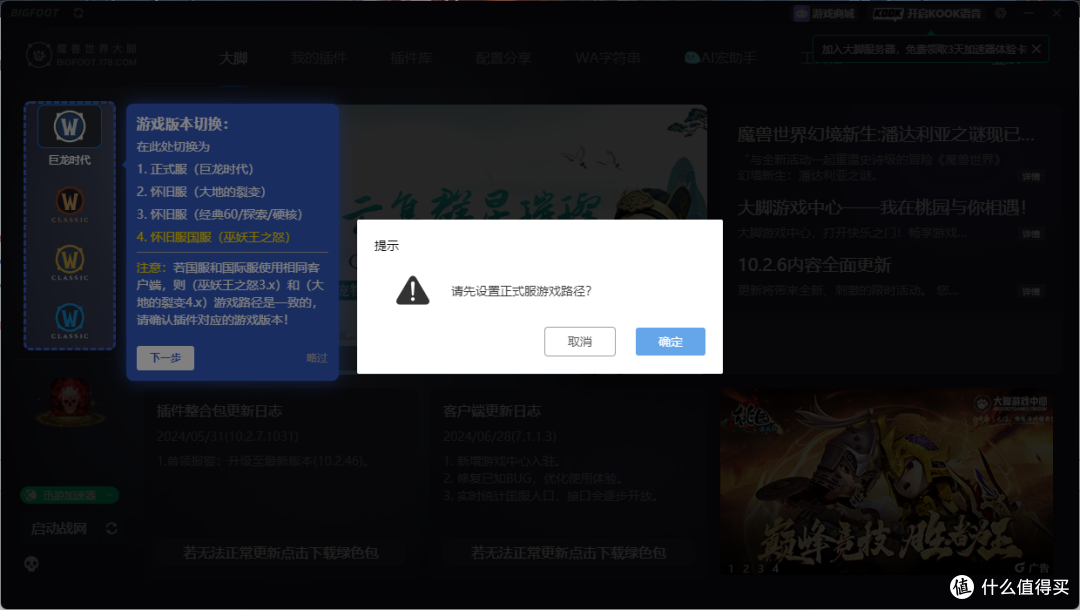
Task: Open 详情 for 大脚游戏中心 news
Action: point(1031,234)
